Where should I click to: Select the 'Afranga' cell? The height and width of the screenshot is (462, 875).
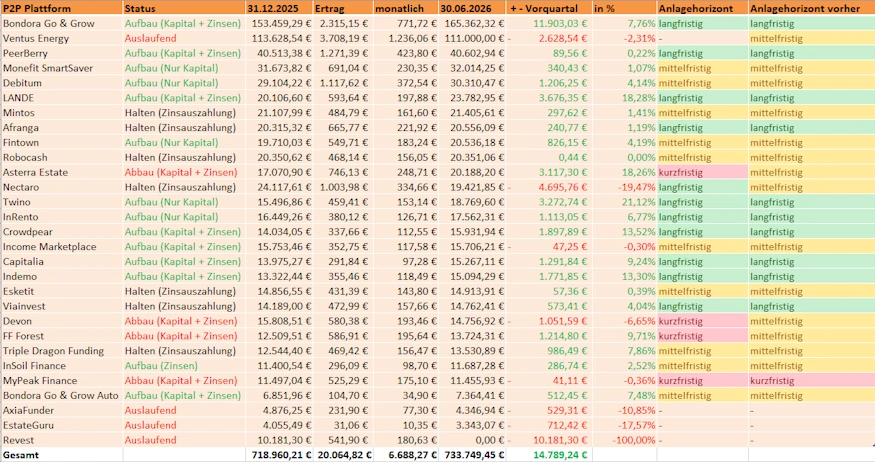[x=61, y=128]
